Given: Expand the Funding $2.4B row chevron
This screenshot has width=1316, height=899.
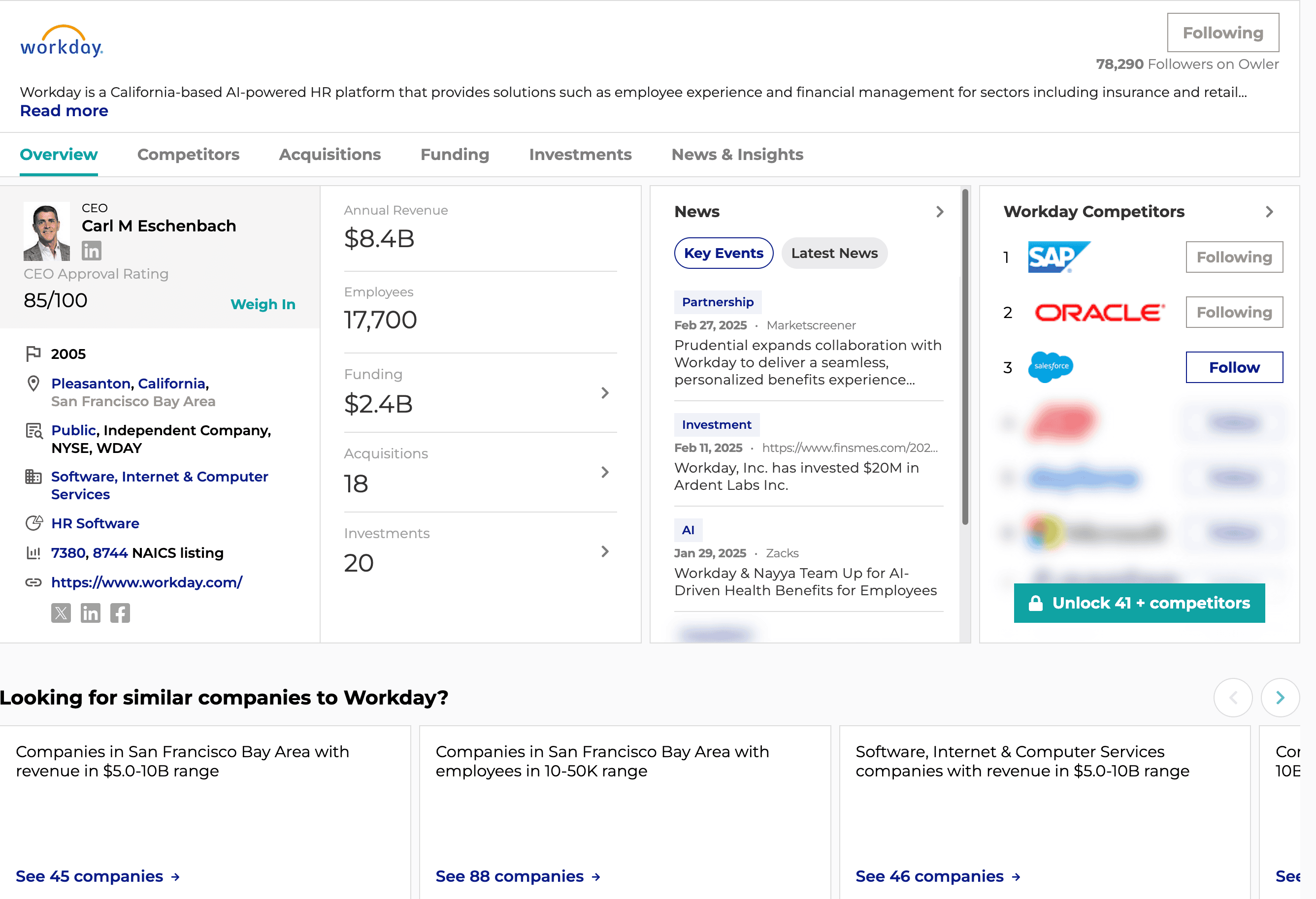Looking at the screenshot, I should tap(605, 393).
